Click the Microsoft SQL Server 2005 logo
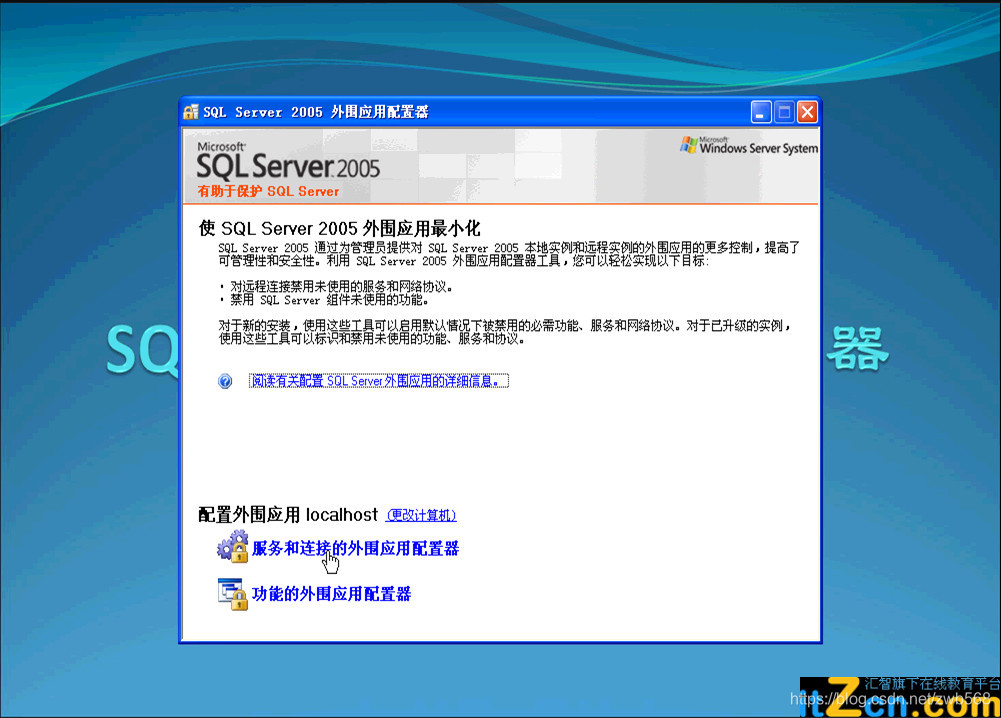This screenshot has height=718, width=1001. click(x=288, y=161)
